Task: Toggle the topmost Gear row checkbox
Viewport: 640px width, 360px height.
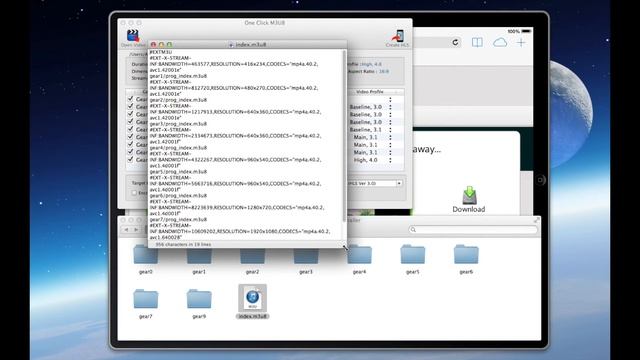Action: click(131, 99)
